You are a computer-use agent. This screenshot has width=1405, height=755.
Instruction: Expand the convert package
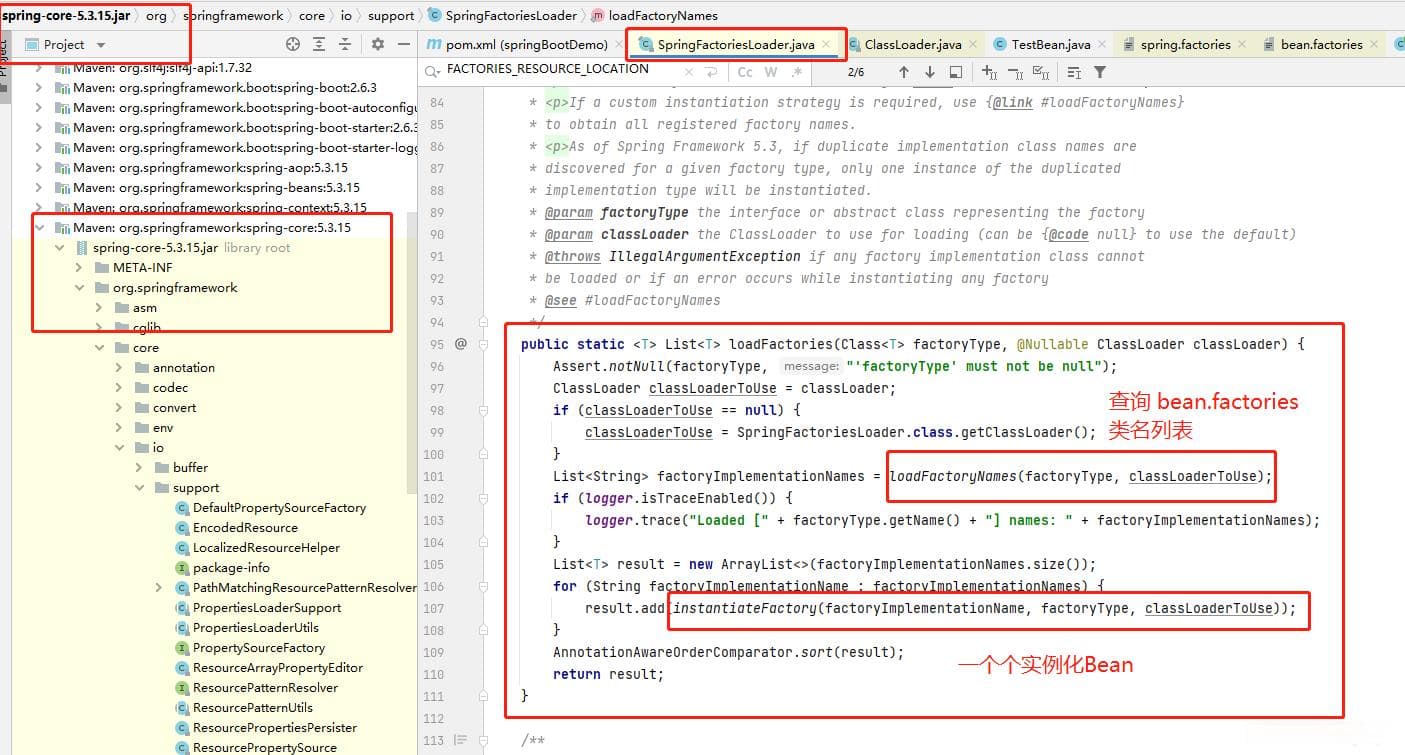click(x=119, y=407)
